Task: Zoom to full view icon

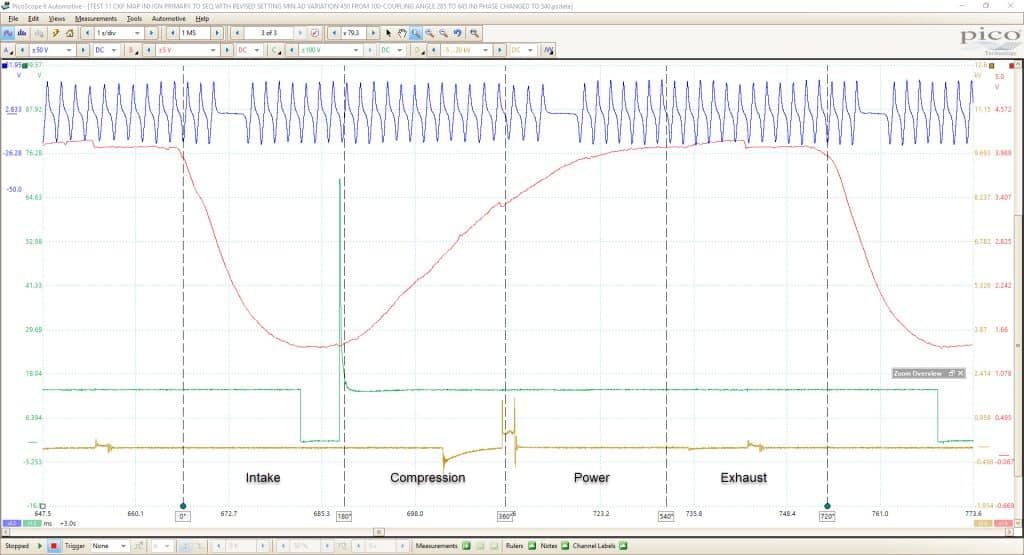Action: pos(474,33)
